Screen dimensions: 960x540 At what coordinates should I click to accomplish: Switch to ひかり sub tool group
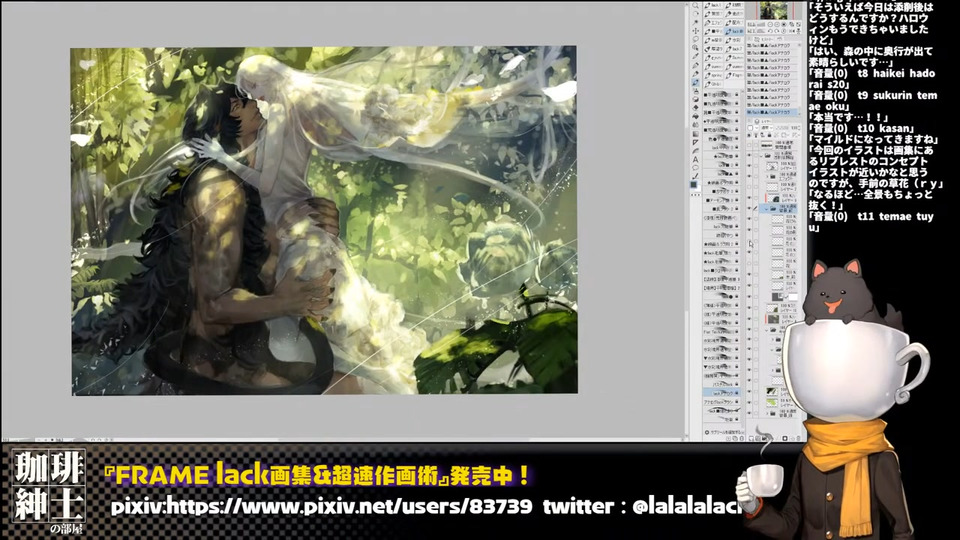(714, 84)
